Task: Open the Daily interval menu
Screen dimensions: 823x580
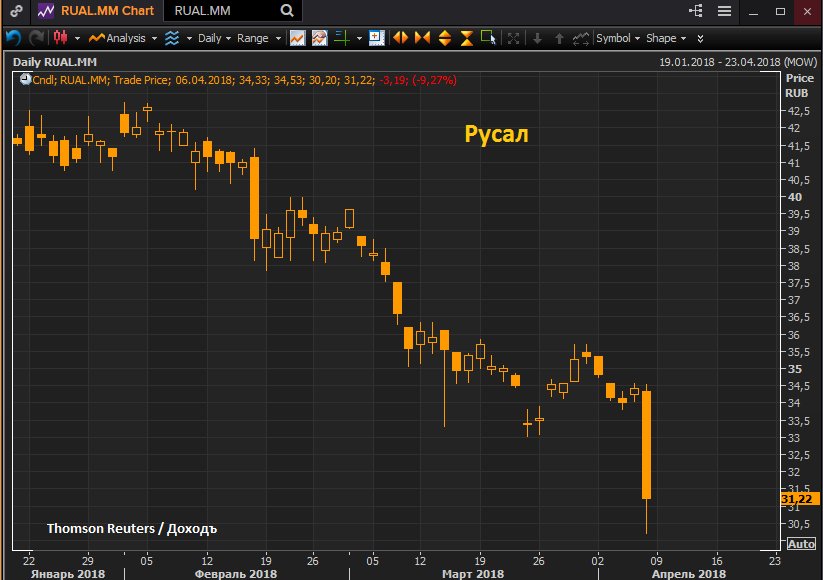Action: [209, 38]
